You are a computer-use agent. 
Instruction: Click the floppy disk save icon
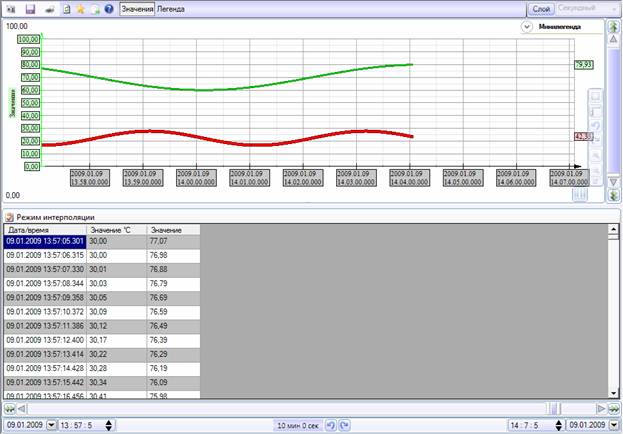coord(30,9)
